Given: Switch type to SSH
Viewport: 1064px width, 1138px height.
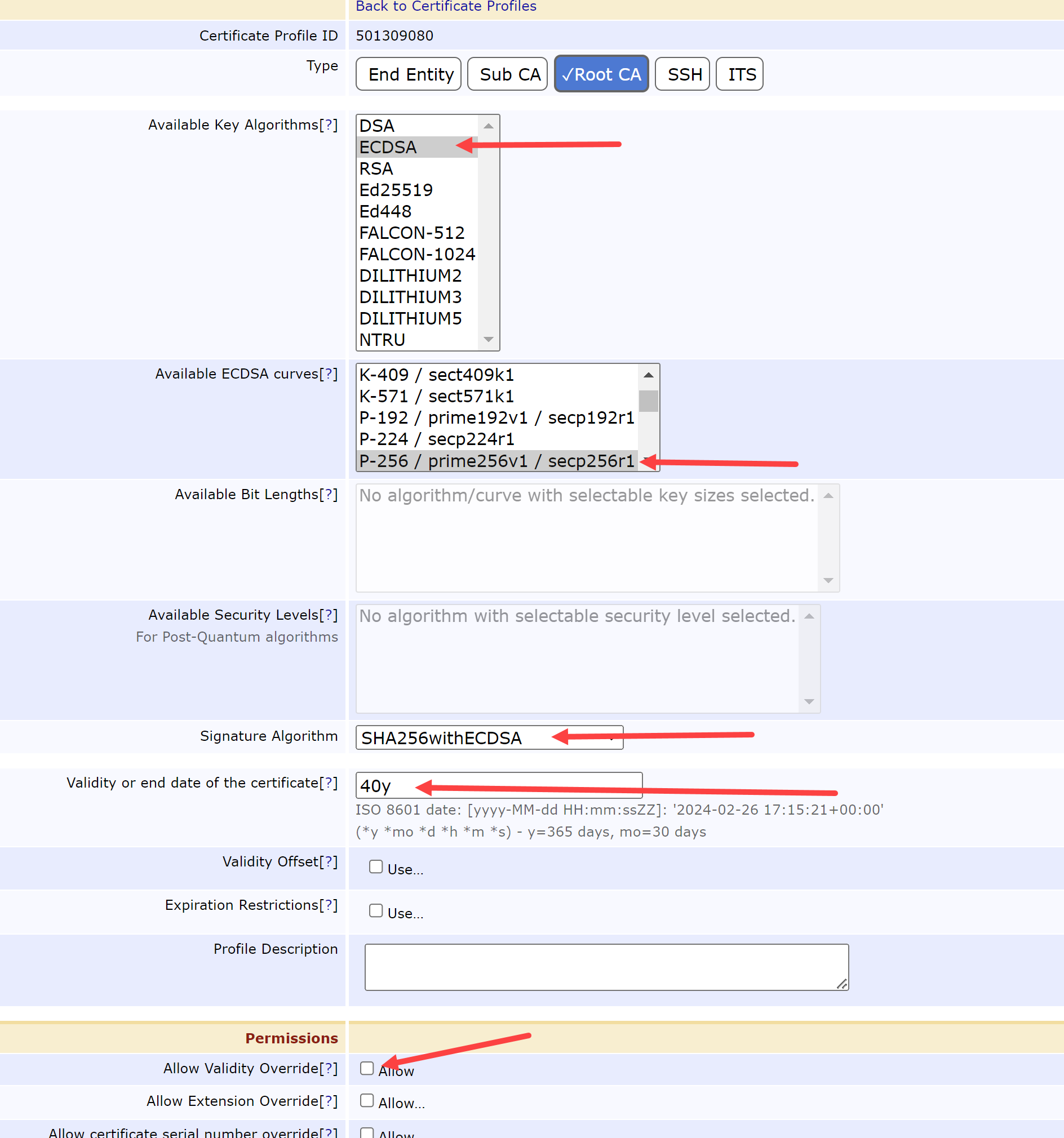Looking at the screenshot, I should pos(682,74).
